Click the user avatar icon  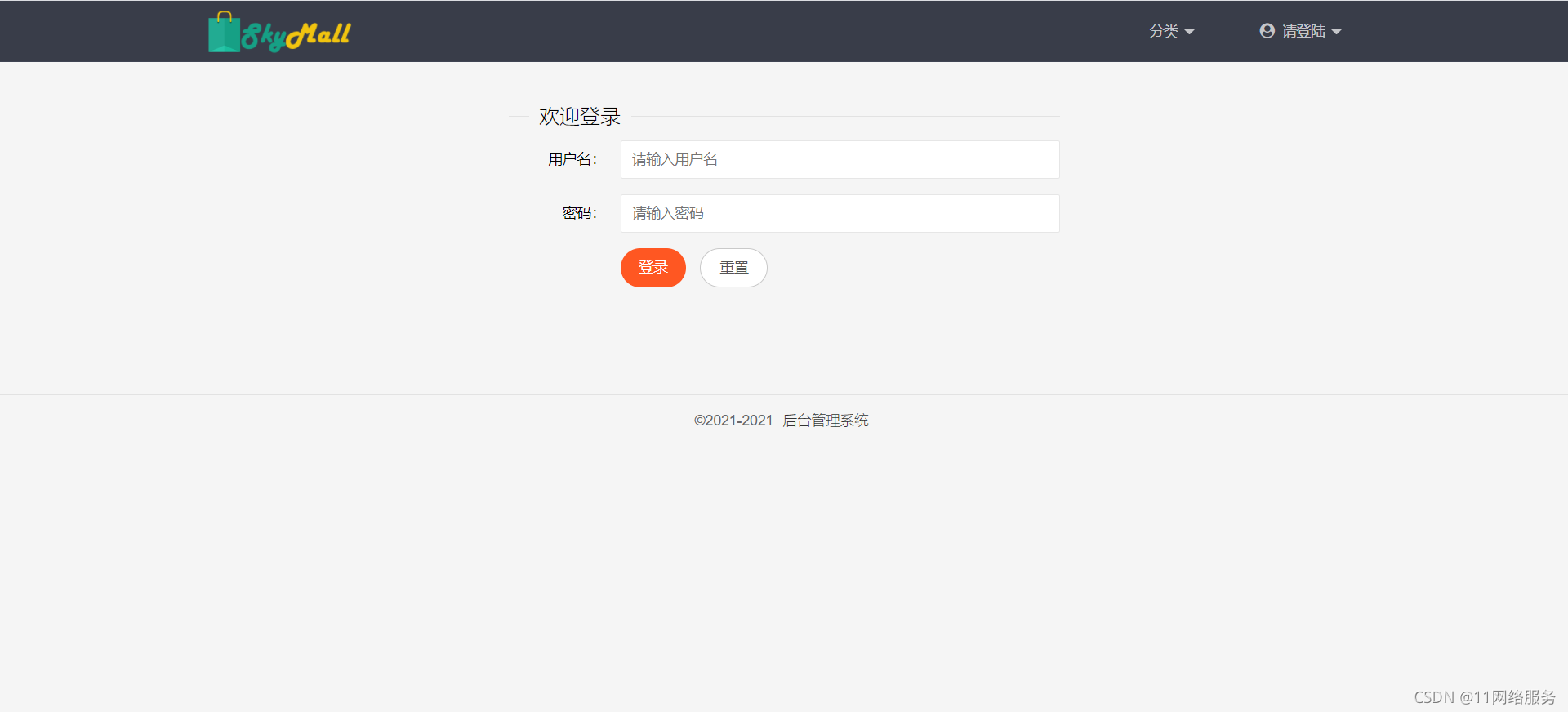[x=1267, y=31]
